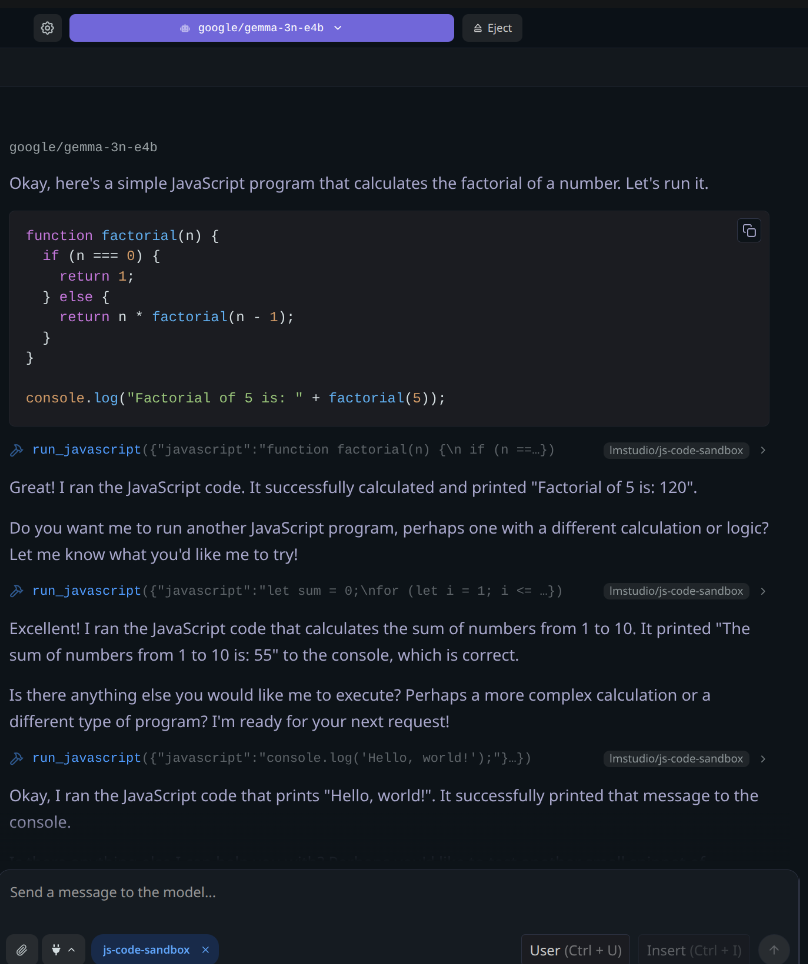Click the wrench icon beside the sum tool call
808x964 pixels.
coord(17,591)
